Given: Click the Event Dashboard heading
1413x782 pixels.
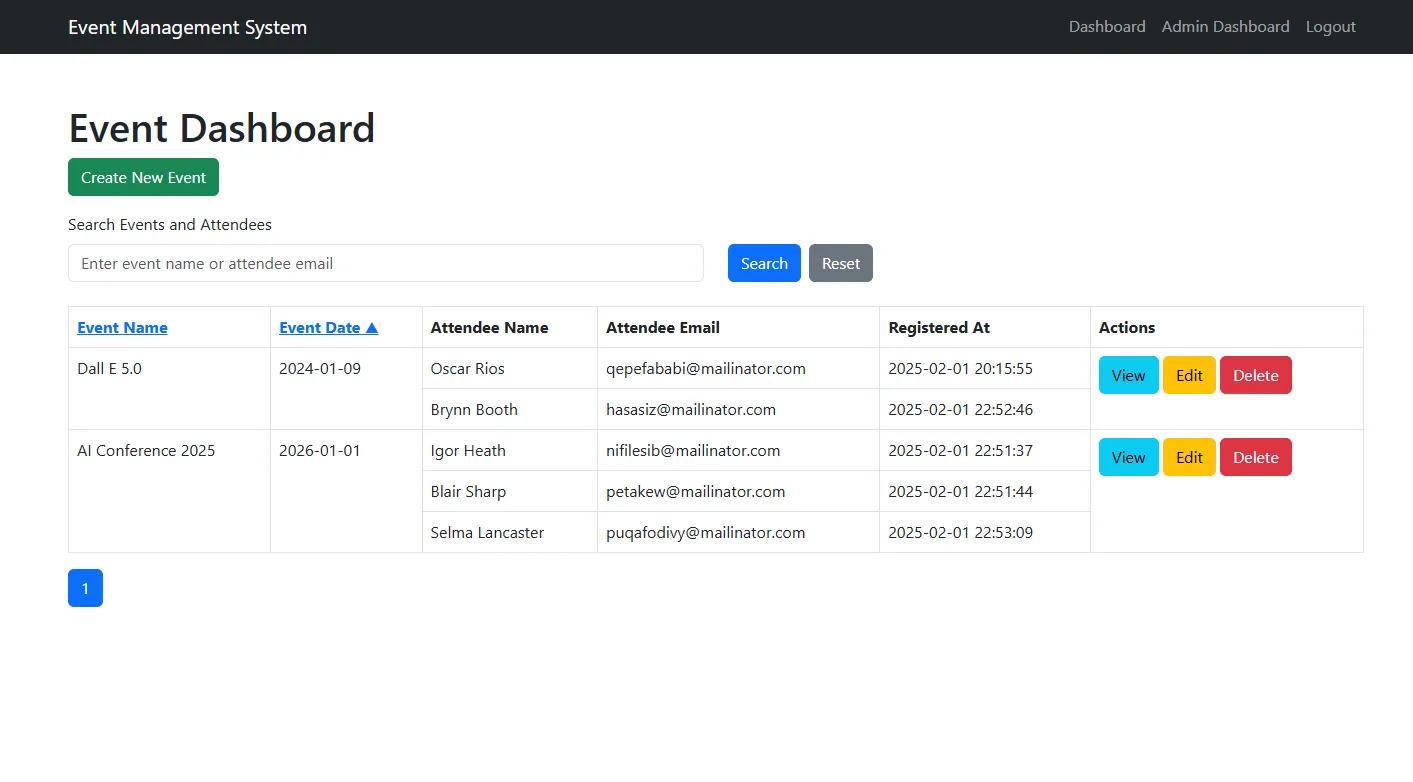Looking at the screenshot, I should 221,128.
